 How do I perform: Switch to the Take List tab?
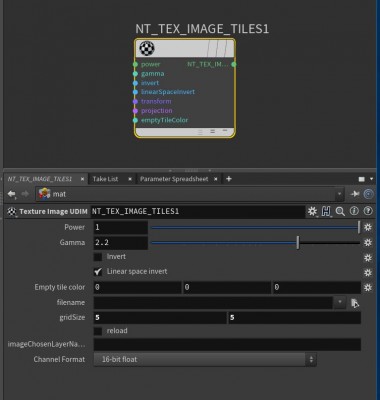click(x=105, y=179)
